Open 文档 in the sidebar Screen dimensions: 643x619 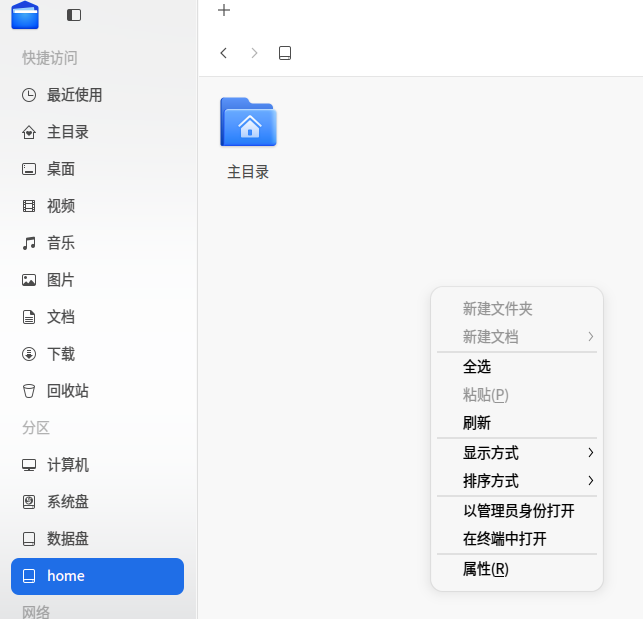(98, 317)
